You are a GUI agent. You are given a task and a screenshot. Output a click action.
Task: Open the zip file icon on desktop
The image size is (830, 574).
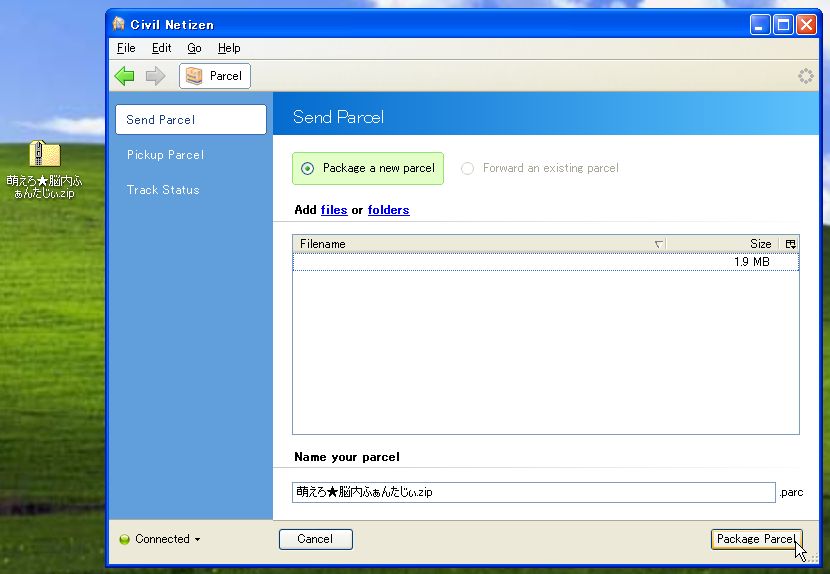[x=44, y=154]
